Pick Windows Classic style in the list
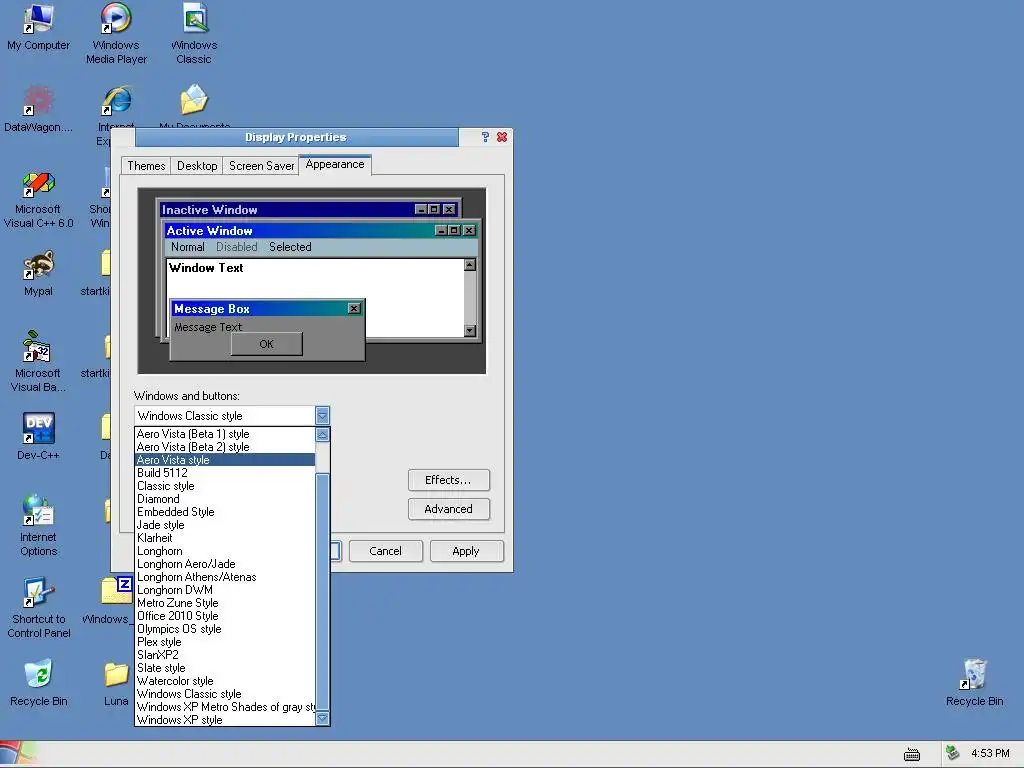This screenshot has height=768, width=1024. pos(225,694)
